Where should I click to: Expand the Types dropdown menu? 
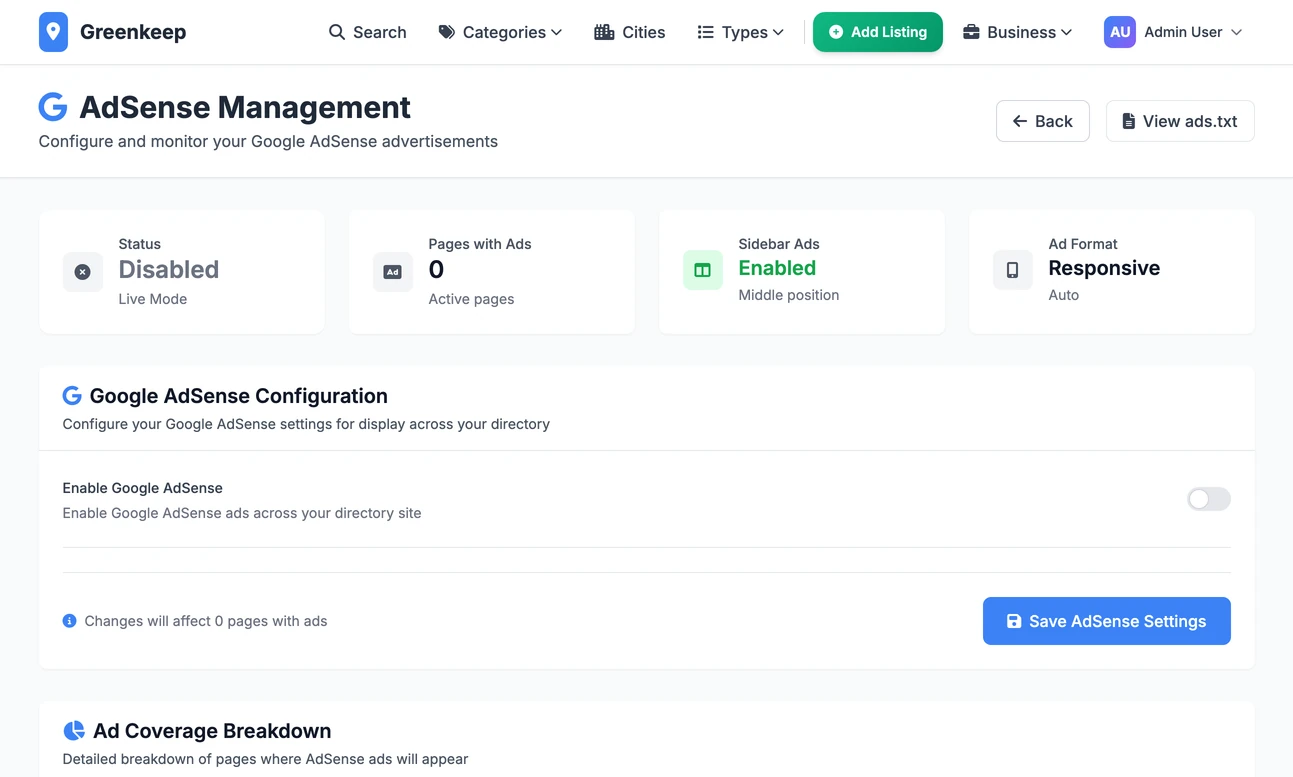pos(740,32)
